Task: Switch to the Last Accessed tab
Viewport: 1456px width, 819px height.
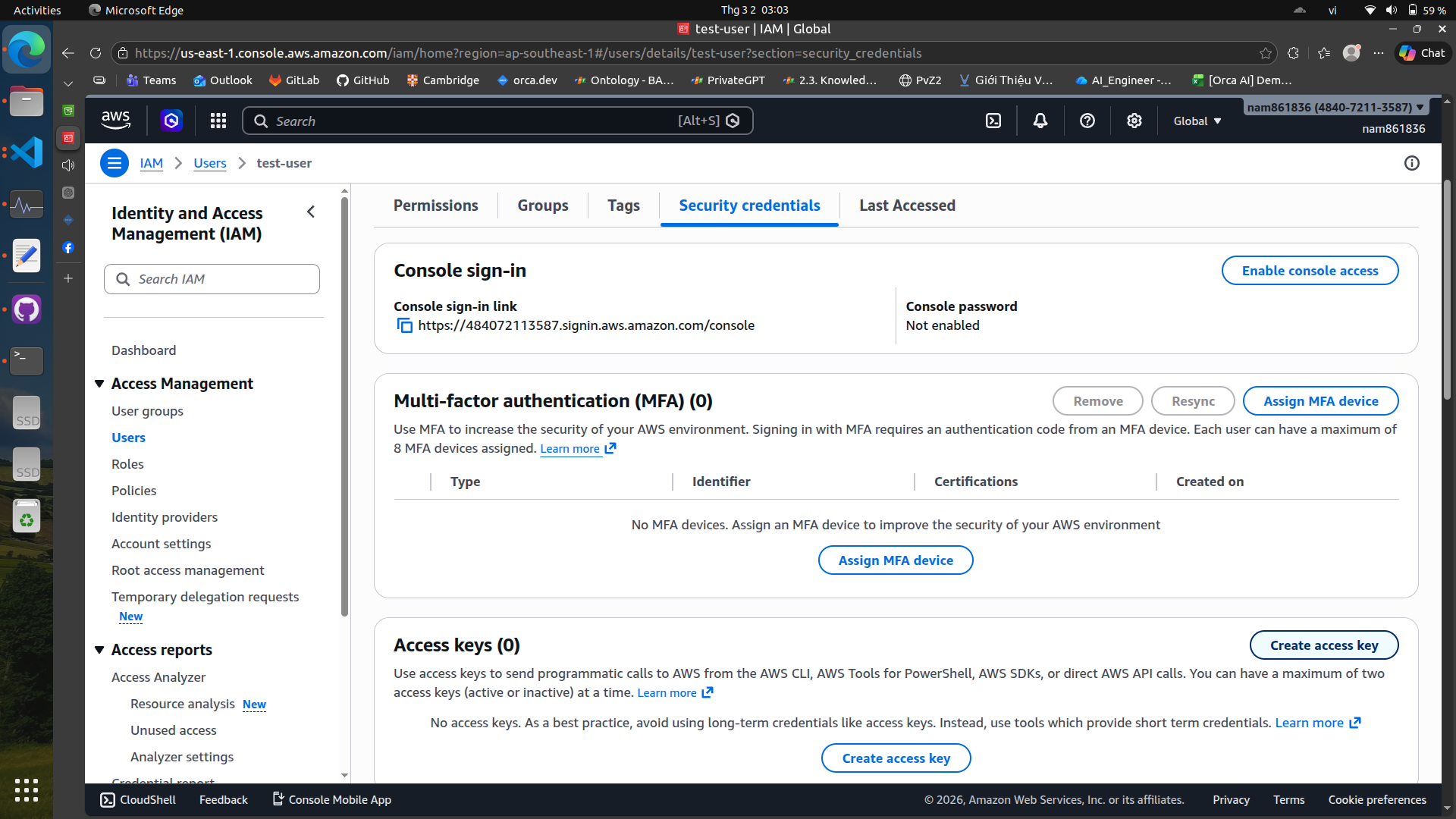Action: pos(907,206)
